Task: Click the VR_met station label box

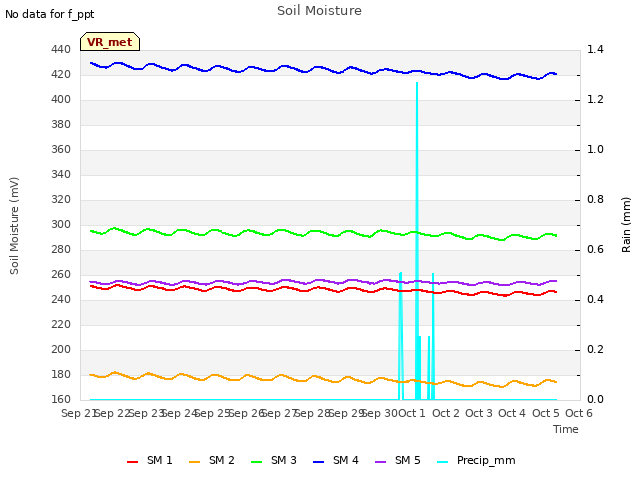Action: [x=110, y=42]
